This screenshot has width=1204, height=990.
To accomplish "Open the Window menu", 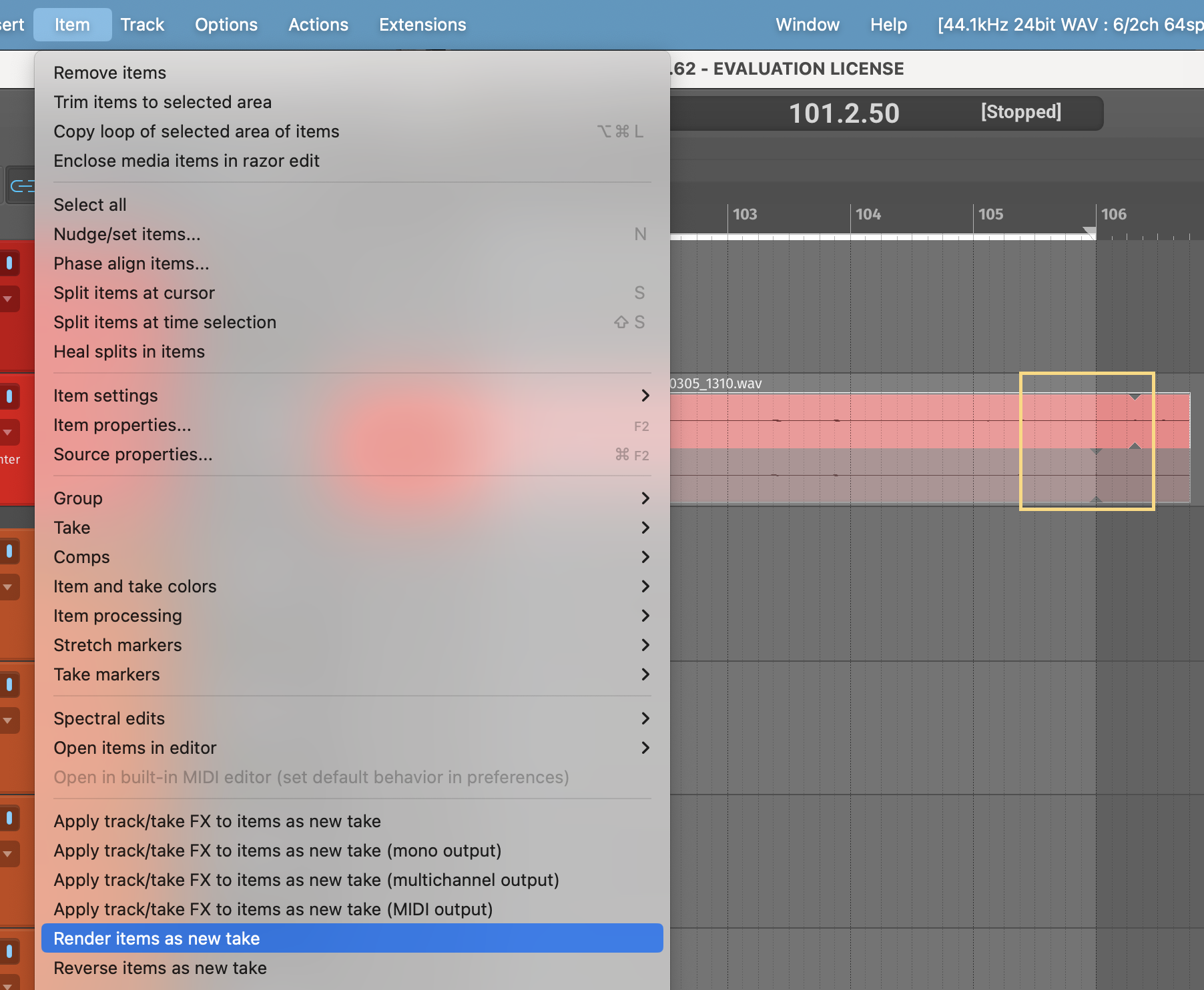I will (807, 25).
